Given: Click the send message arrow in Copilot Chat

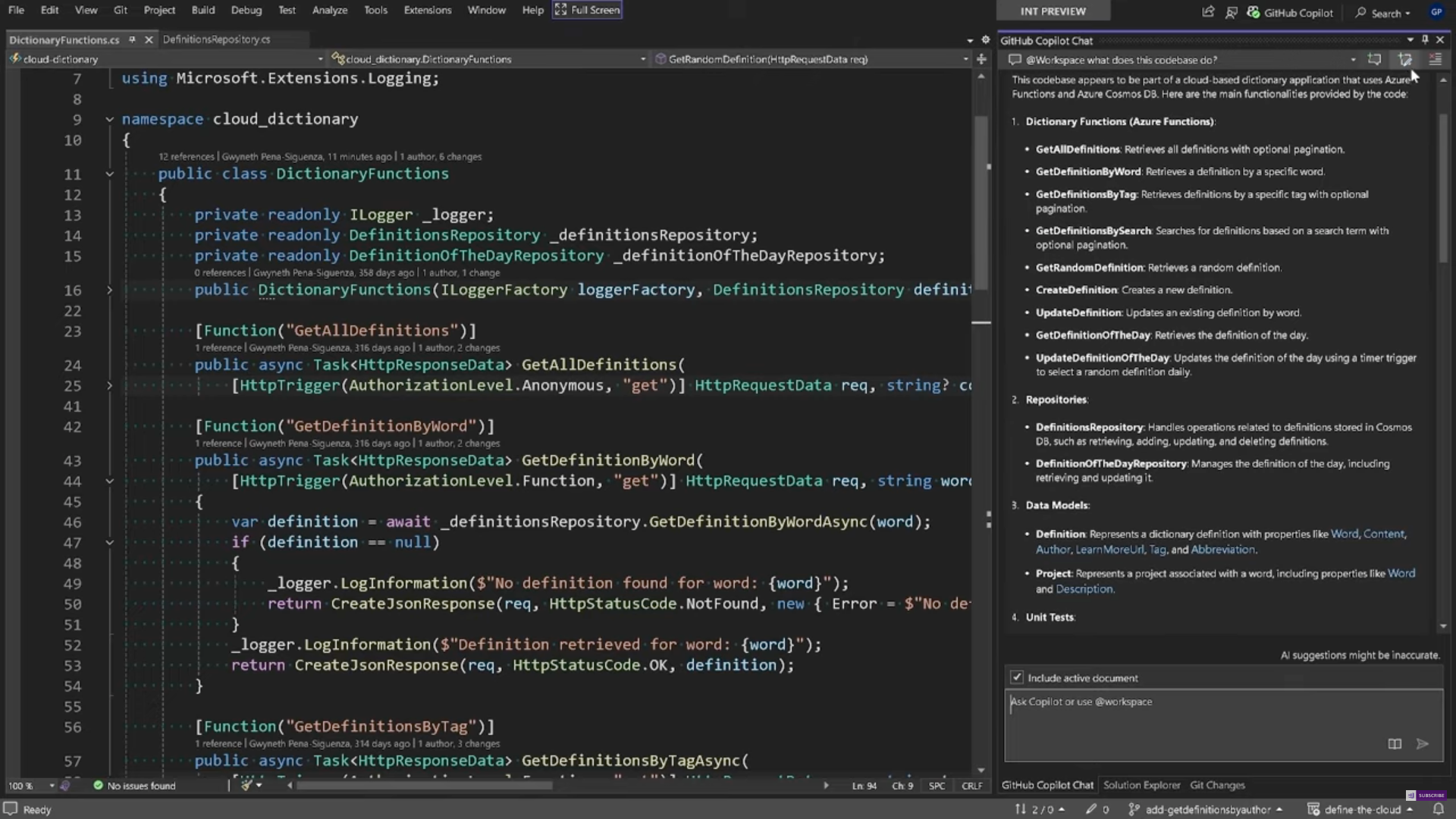Looking at the screenshot, I should pyautogui.click(x=1423, y=744).
